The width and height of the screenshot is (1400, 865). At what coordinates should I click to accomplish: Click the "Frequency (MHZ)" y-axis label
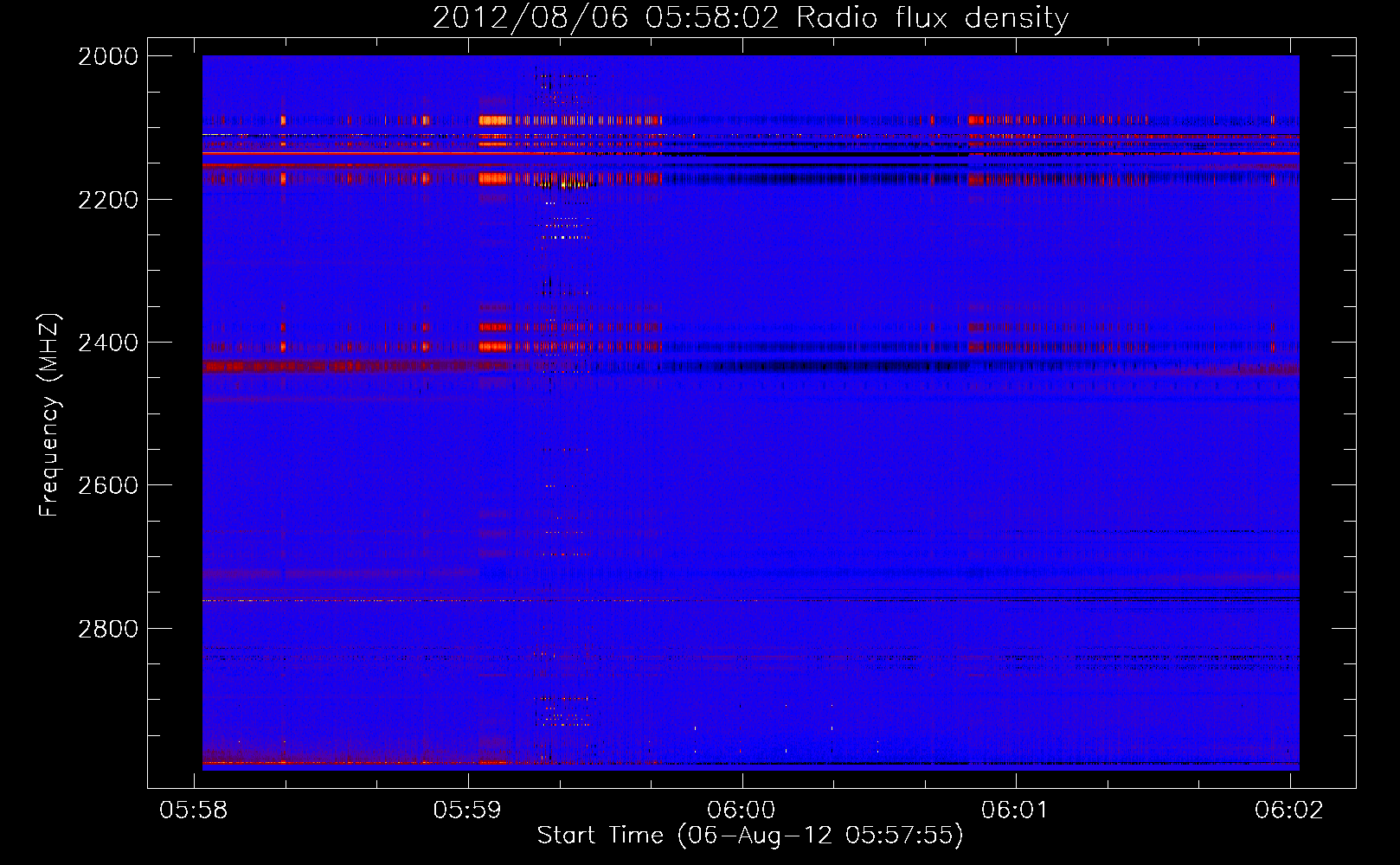49,415
